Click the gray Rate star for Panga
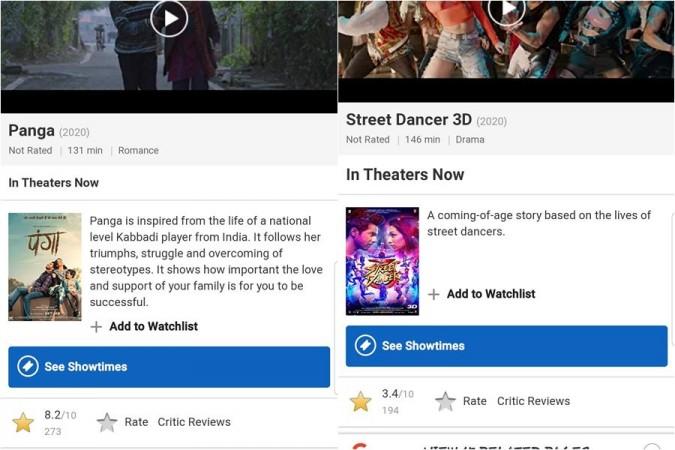The height and width of the screenshot is (450, 675). [x=107, y=422]
